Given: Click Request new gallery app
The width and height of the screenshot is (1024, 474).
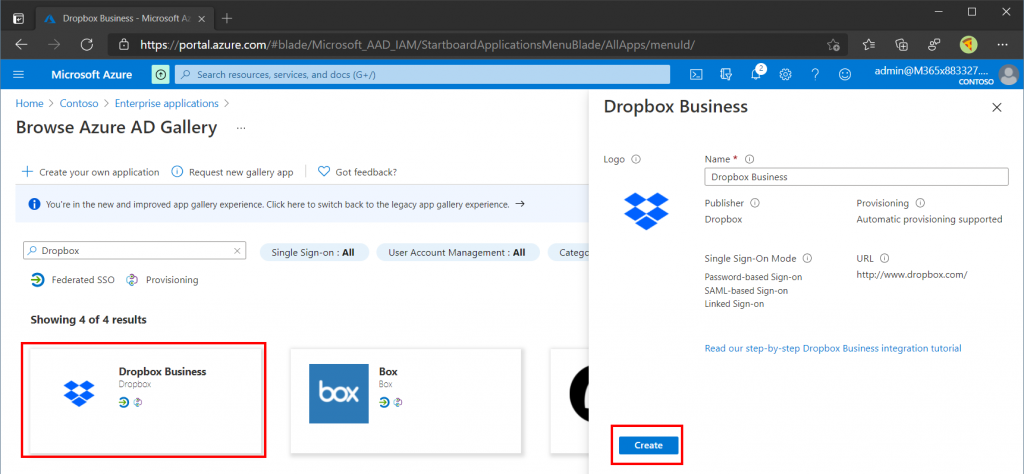Looking at the screenshot, I should 232,172.
